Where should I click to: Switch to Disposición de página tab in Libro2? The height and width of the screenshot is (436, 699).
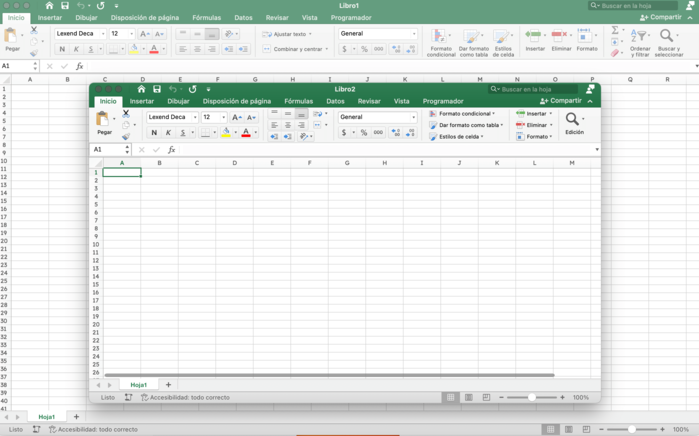(237, 101)
